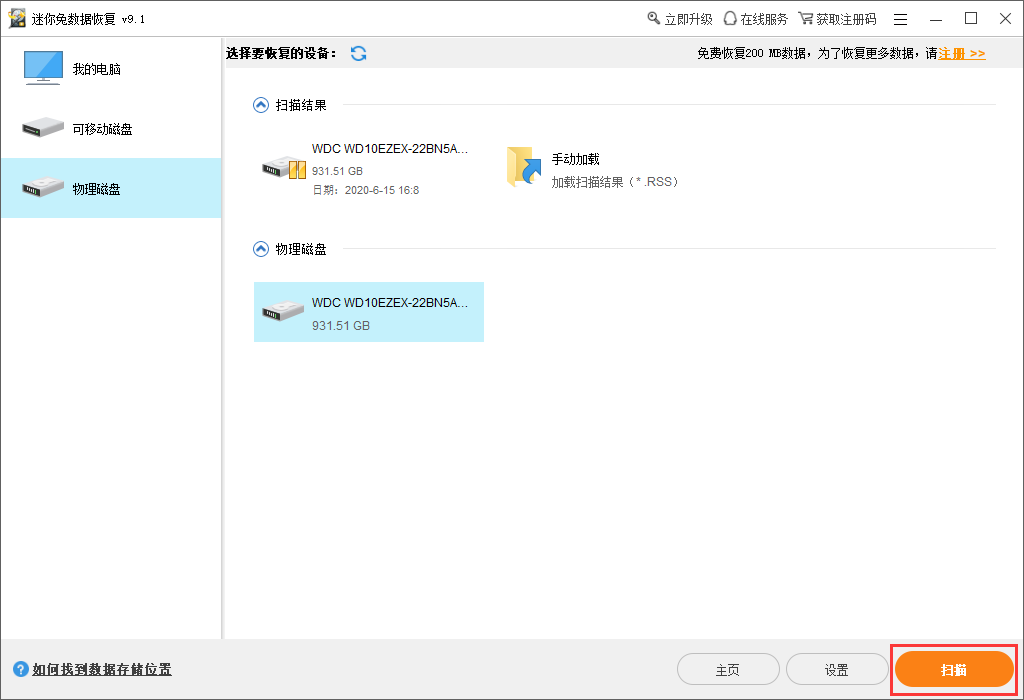Click the disk icon in the selected physical disk tile
Screen dimensions: 1024x700
283,310
